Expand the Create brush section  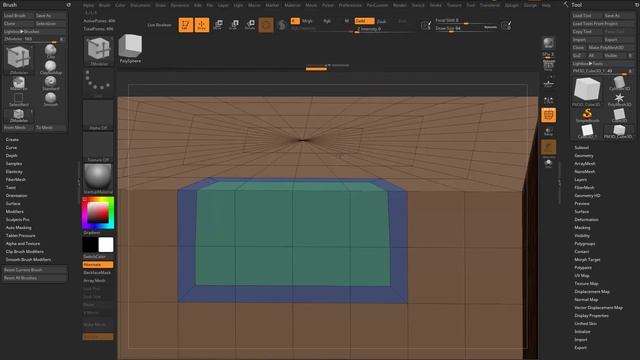[x=12, y=140]
